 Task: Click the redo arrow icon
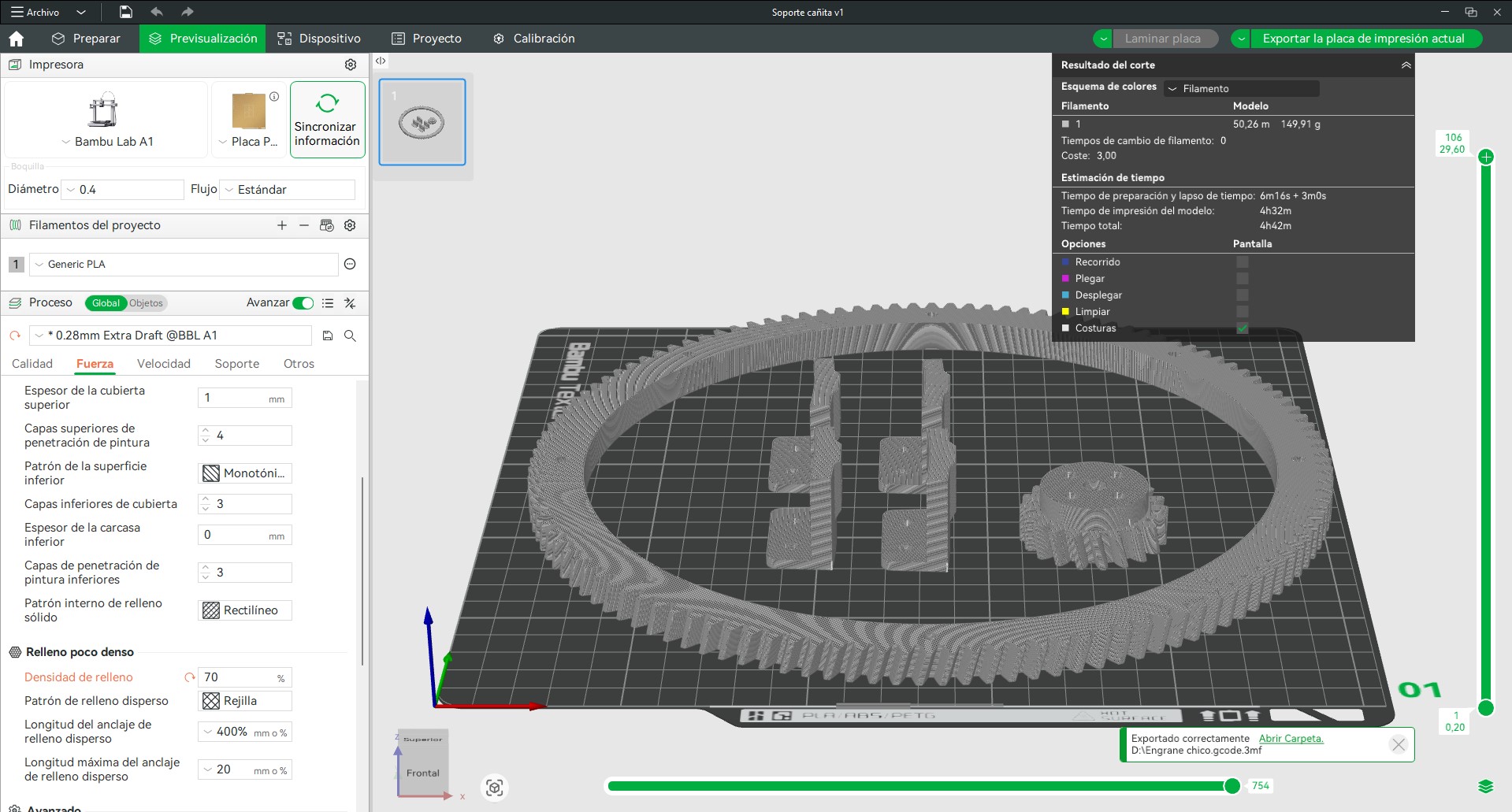[x=187, y=12]
